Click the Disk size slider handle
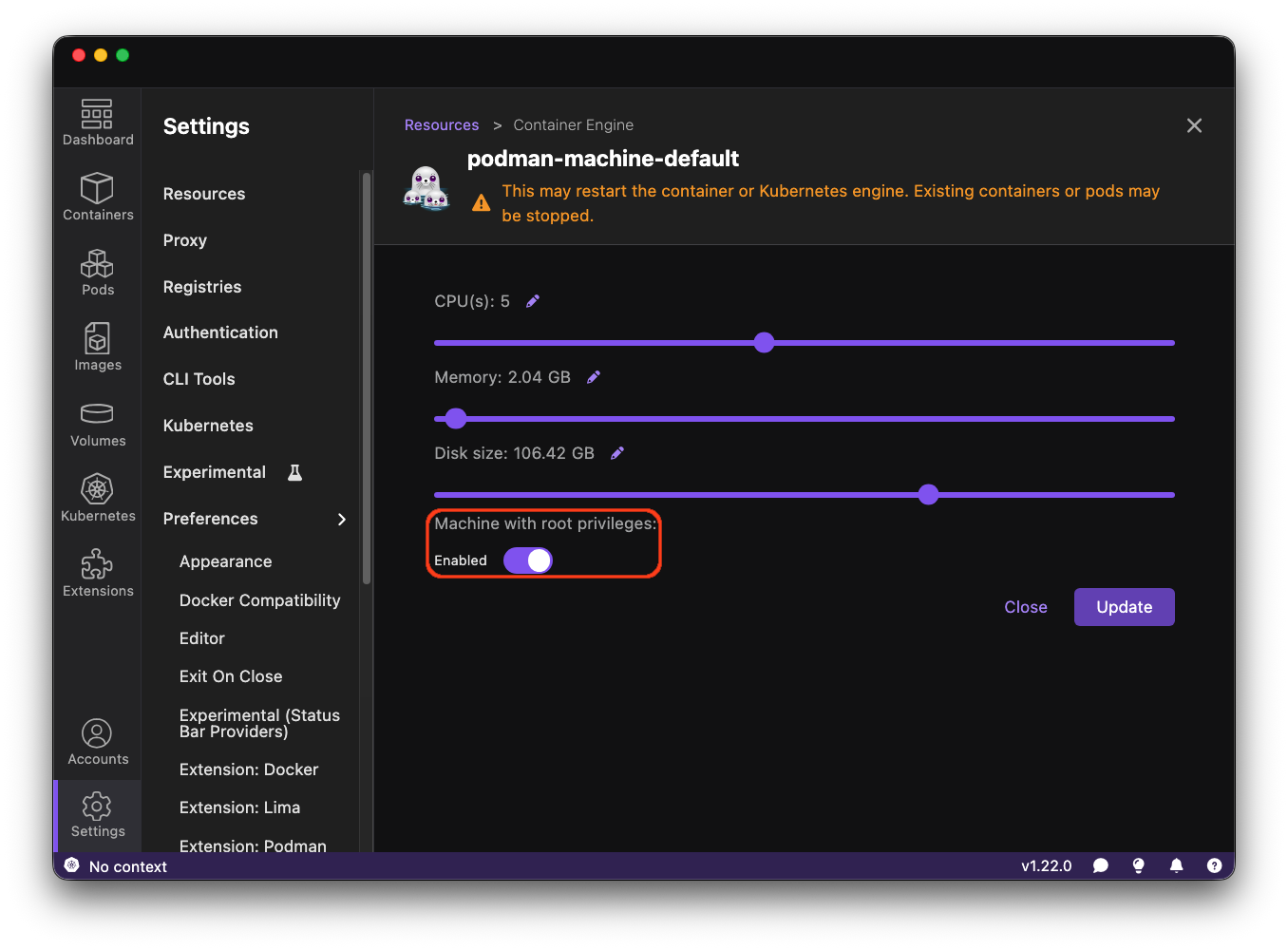1288x950 pixels. tap(929, 494)
